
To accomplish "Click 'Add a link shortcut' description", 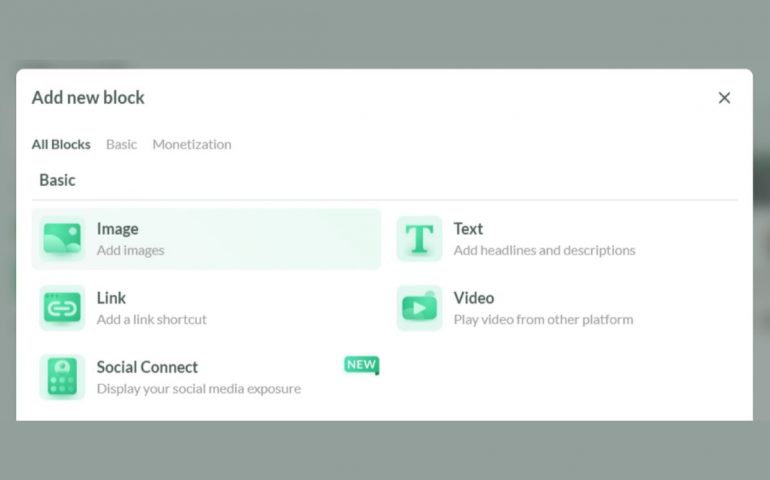I will click(x=151, y=319).
